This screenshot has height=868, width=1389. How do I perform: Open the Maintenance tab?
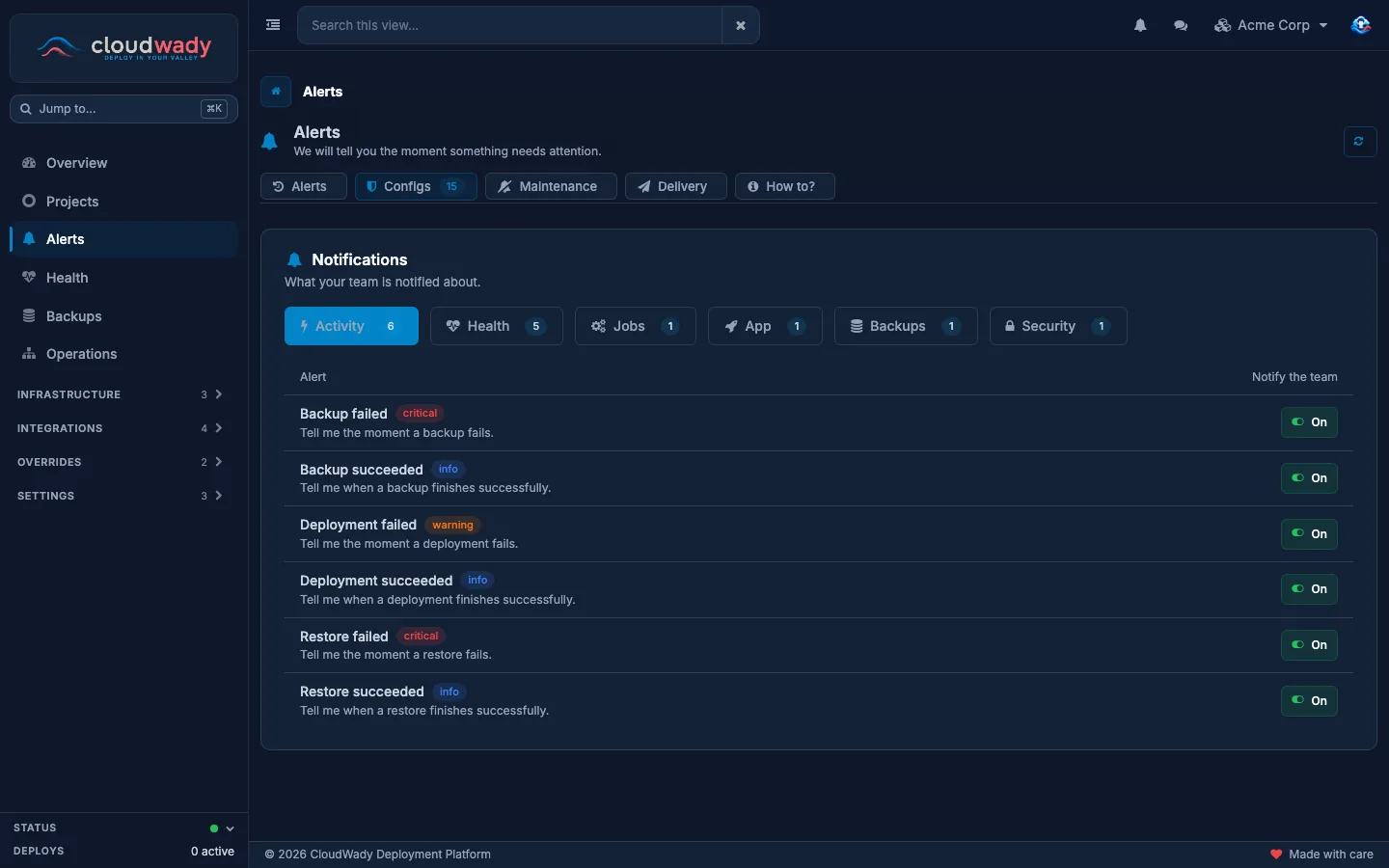(550, 186)
